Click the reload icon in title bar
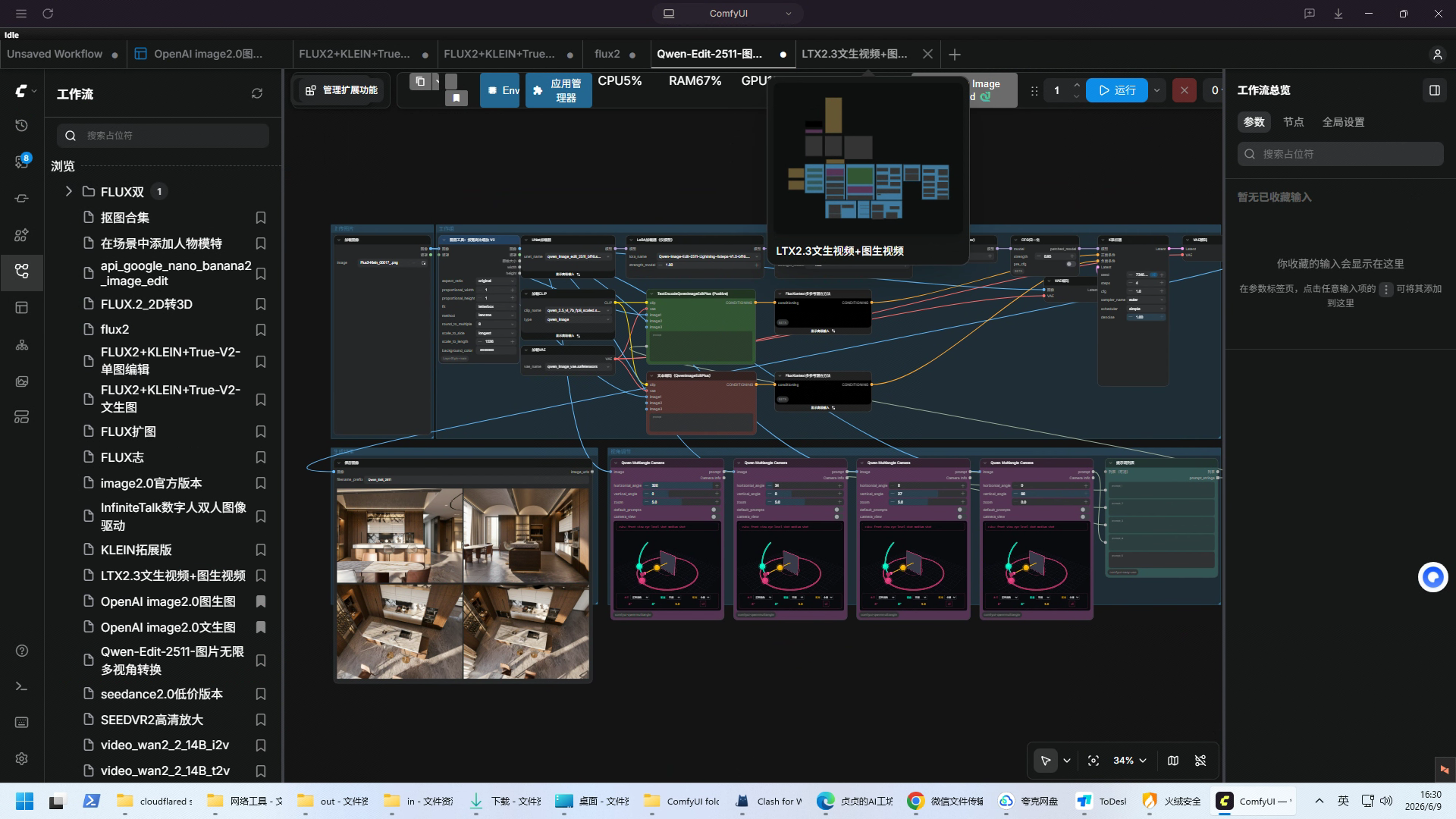The height and width of the screenshot is (819, 1456). click(x=48, y=14)
